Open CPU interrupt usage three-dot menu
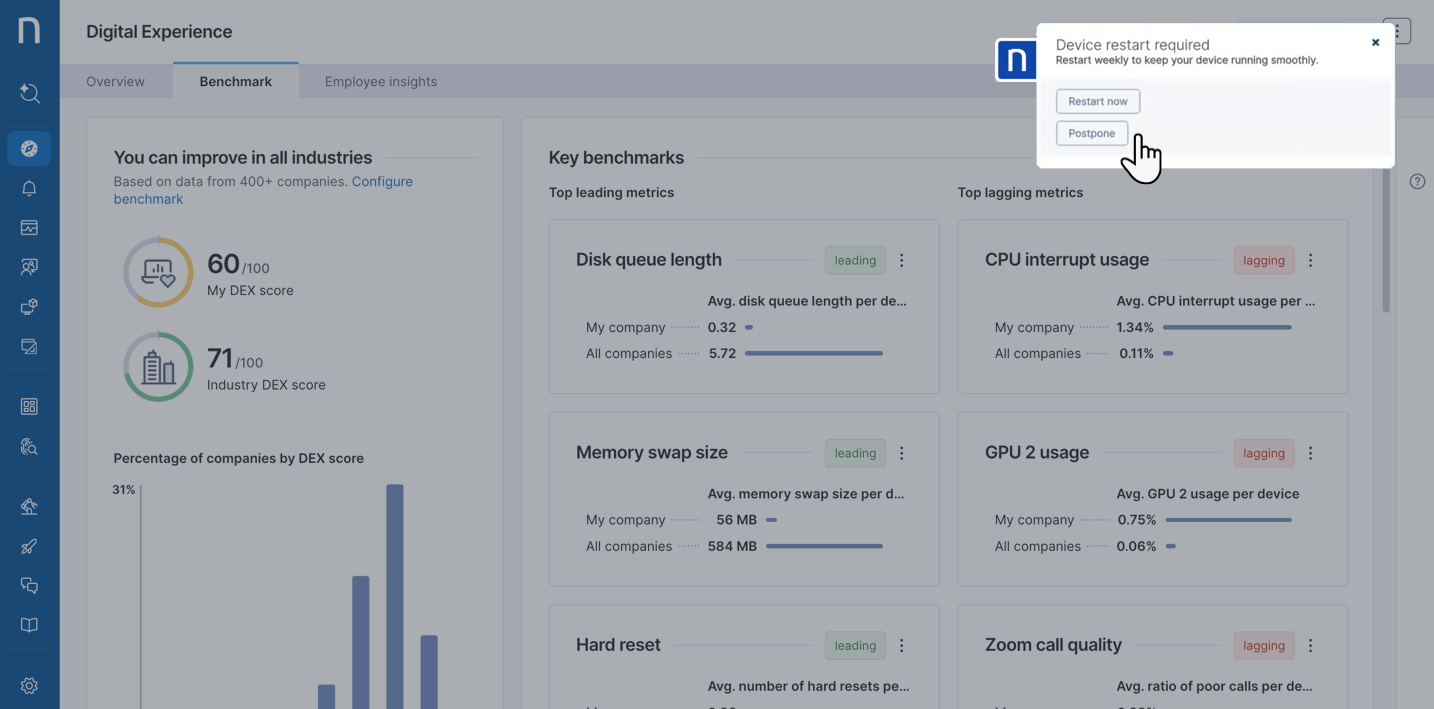 [x=1310, y=260]
